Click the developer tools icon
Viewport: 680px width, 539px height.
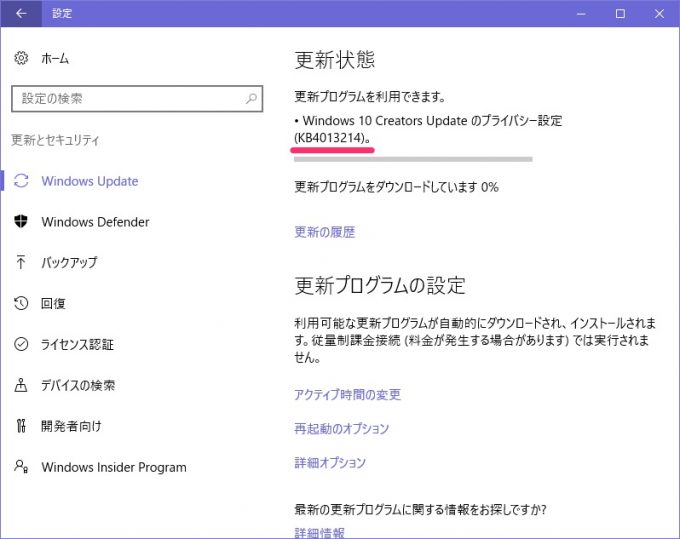pyautogui.click(x=21, y=426)
